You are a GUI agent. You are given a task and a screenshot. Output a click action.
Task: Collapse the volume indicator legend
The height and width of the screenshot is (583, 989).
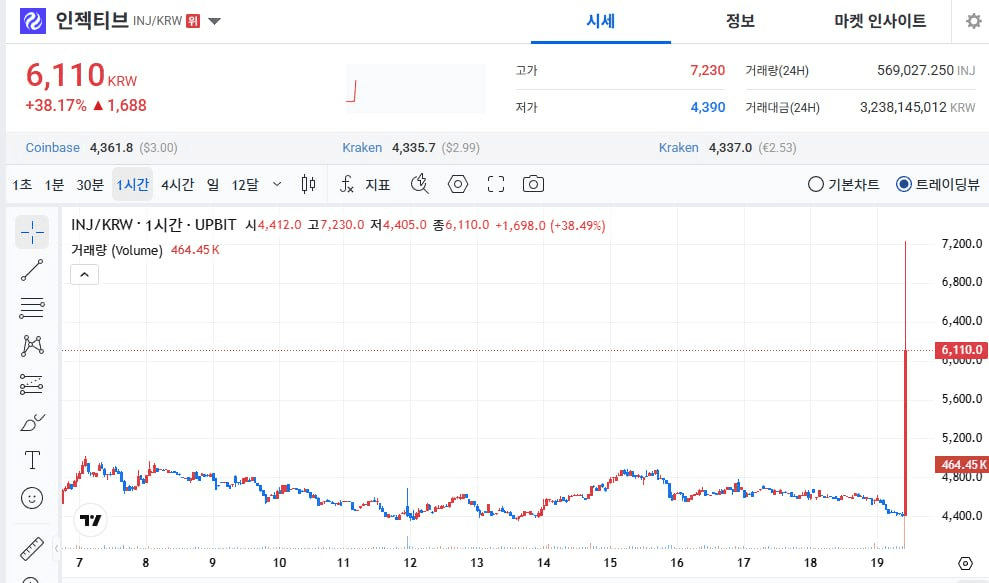(84, 274)
